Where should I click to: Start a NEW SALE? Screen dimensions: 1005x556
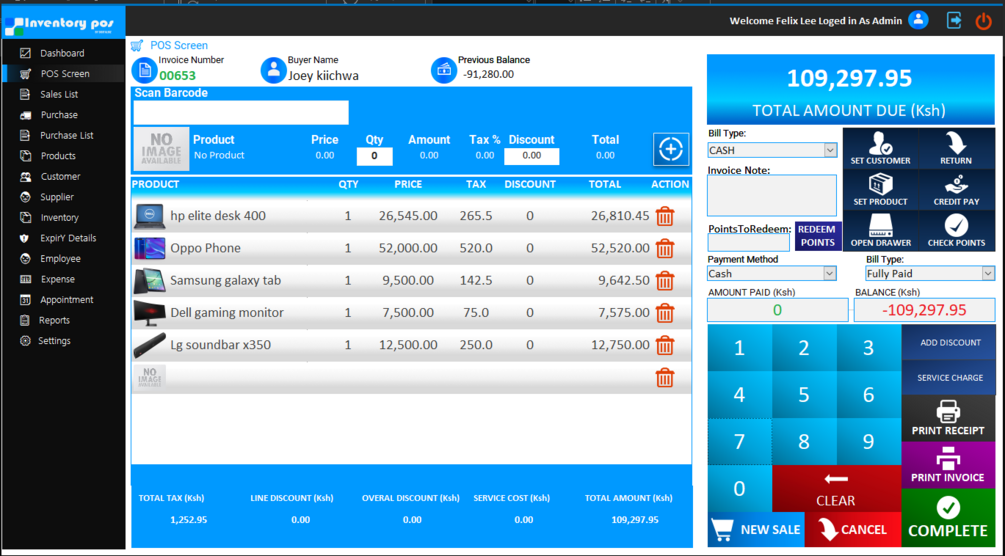756,530
